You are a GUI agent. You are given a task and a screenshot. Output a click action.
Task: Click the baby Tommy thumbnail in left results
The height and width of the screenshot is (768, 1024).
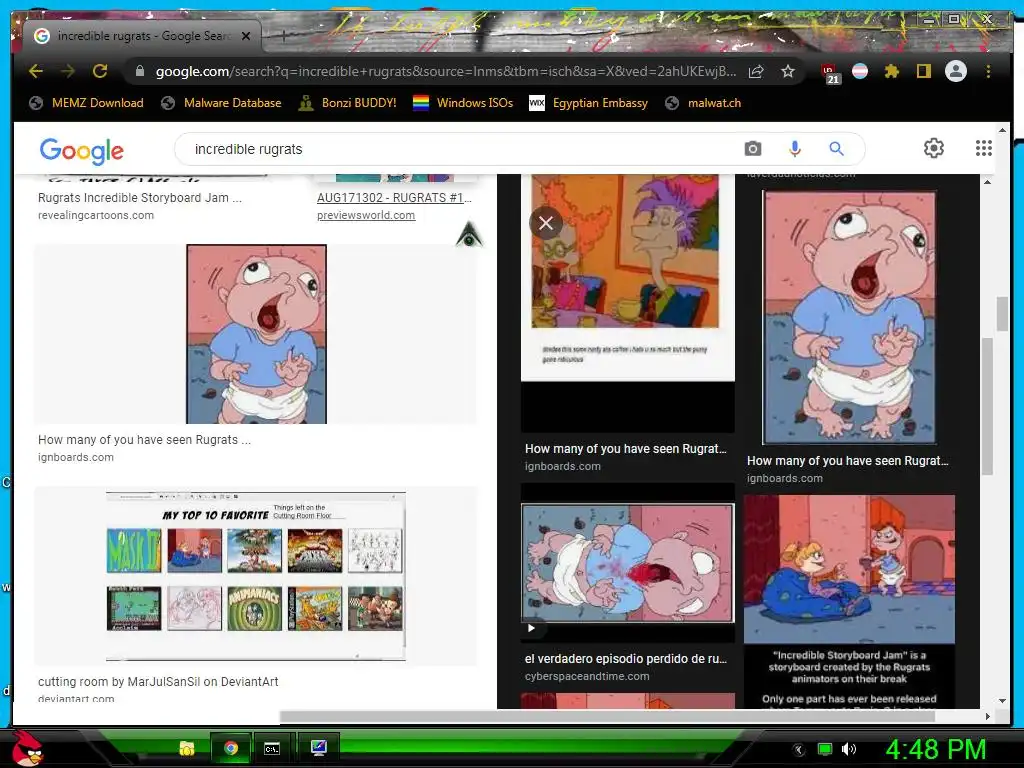click(x=256, y=334)
